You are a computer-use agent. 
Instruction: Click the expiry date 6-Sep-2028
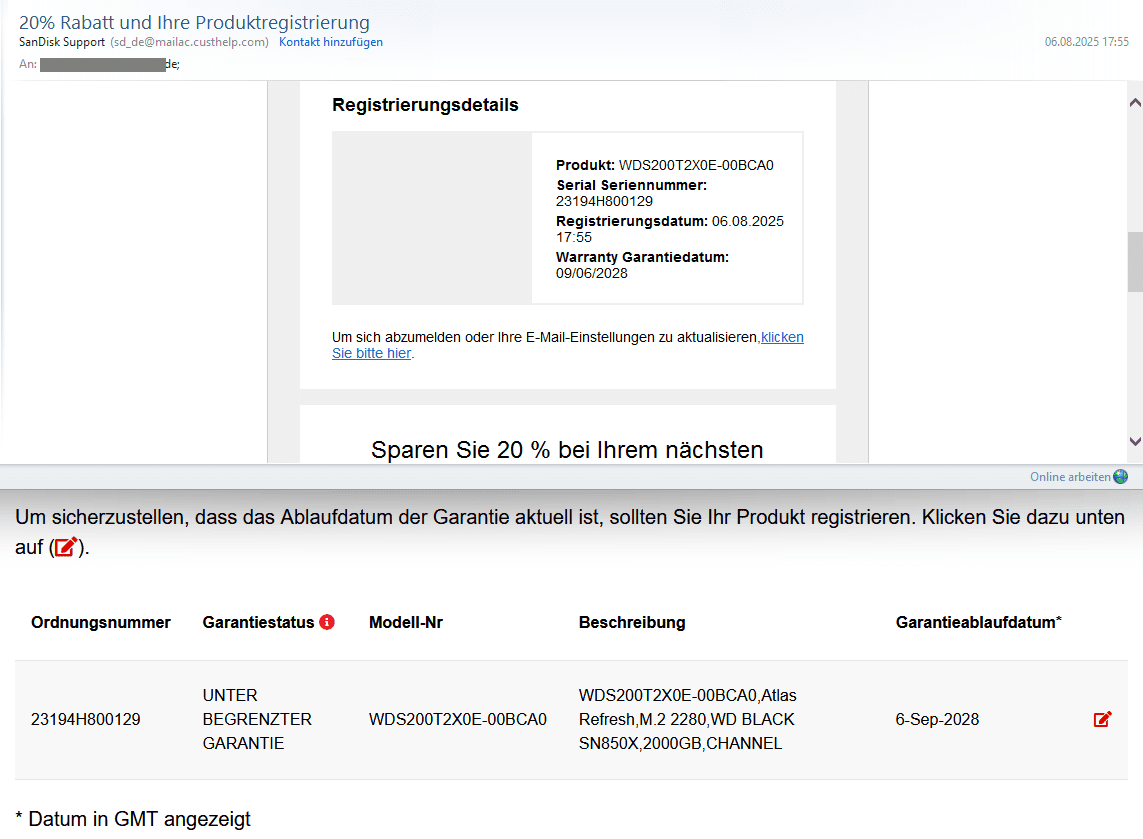point(937,719)
